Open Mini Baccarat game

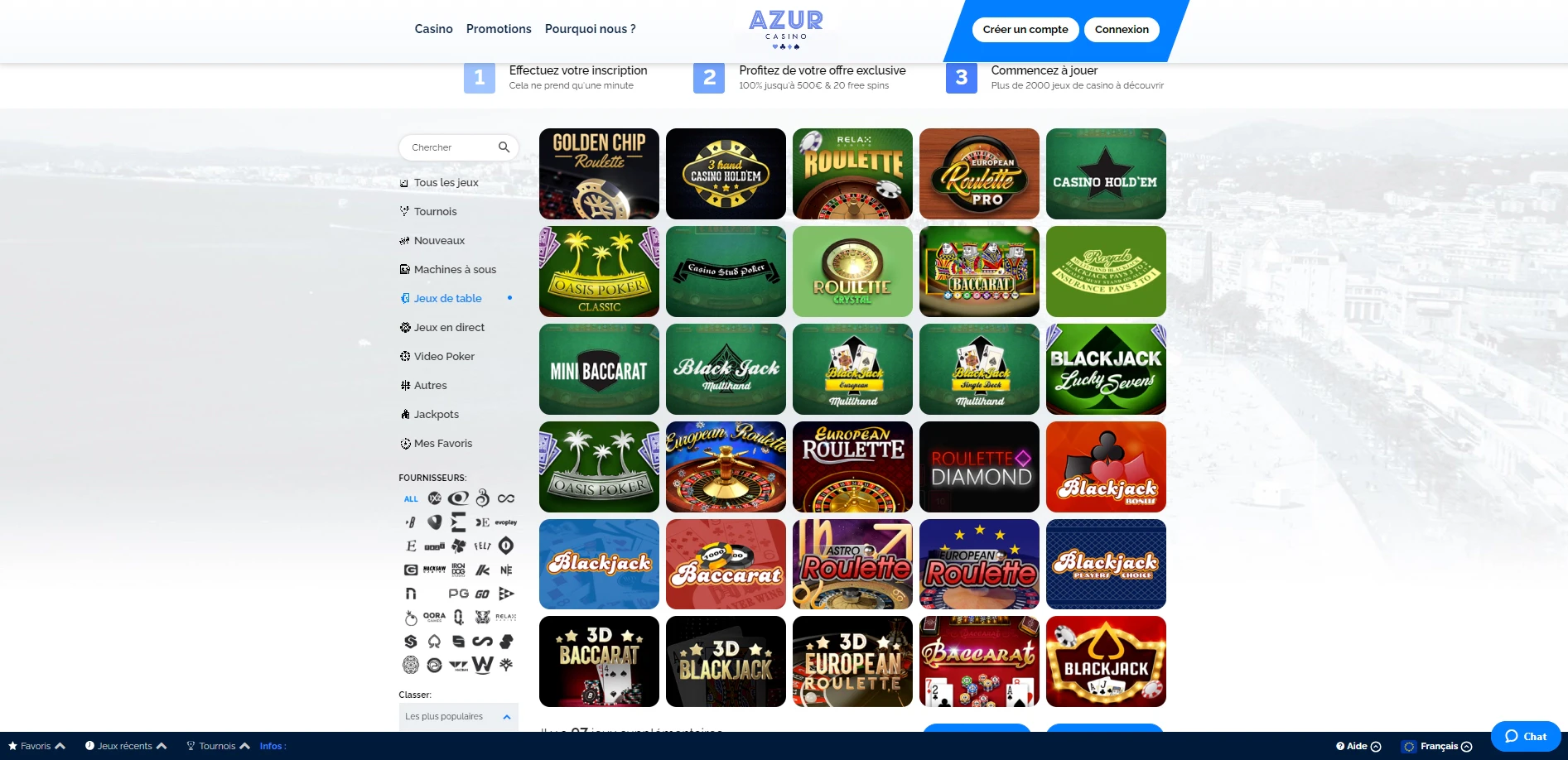click(599, 369)
